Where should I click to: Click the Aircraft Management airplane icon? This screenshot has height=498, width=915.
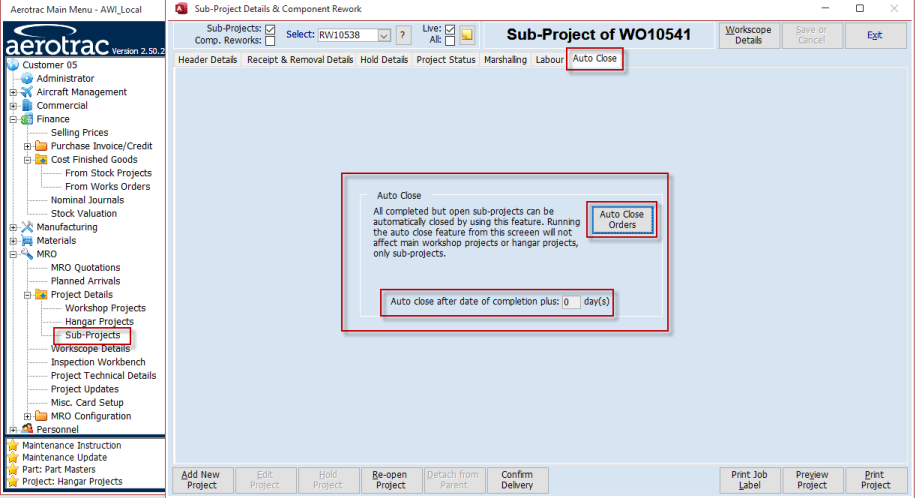click(27, 92)
